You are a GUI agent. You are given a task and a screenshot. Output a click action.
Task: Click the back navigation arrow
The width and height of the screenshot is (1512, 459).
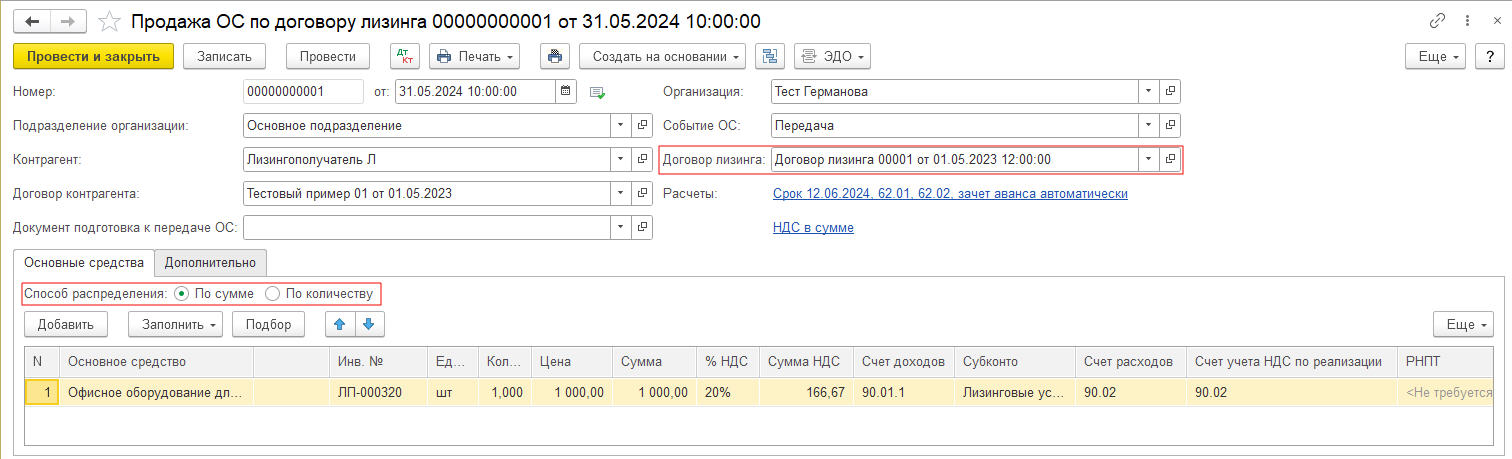pyautogui.click(x=32, y=21)
